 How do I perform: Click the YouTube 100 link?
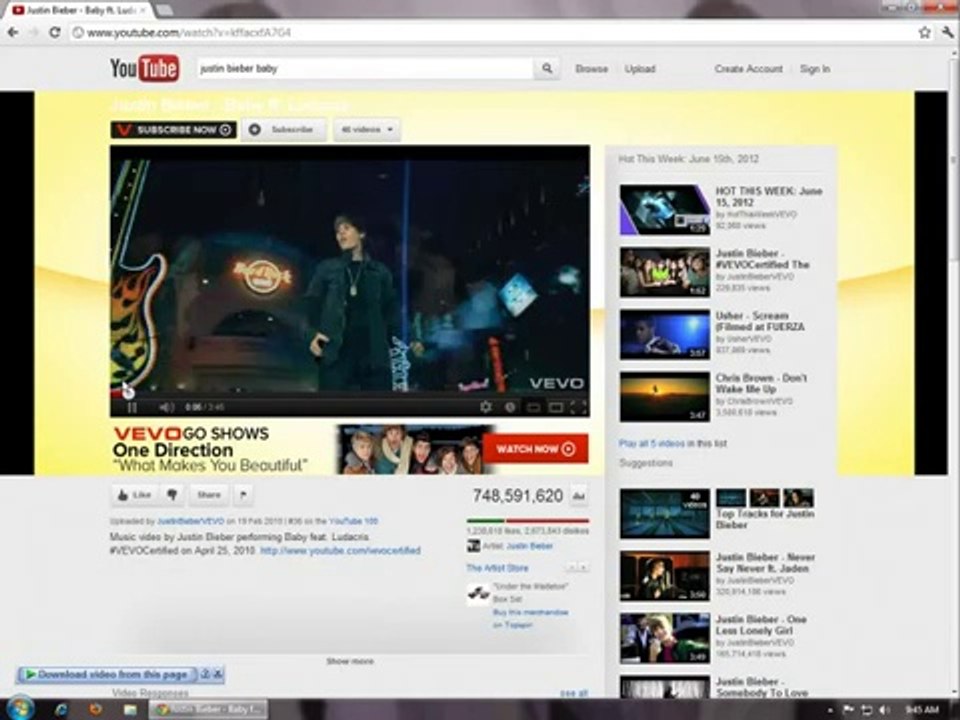(353, 521)
